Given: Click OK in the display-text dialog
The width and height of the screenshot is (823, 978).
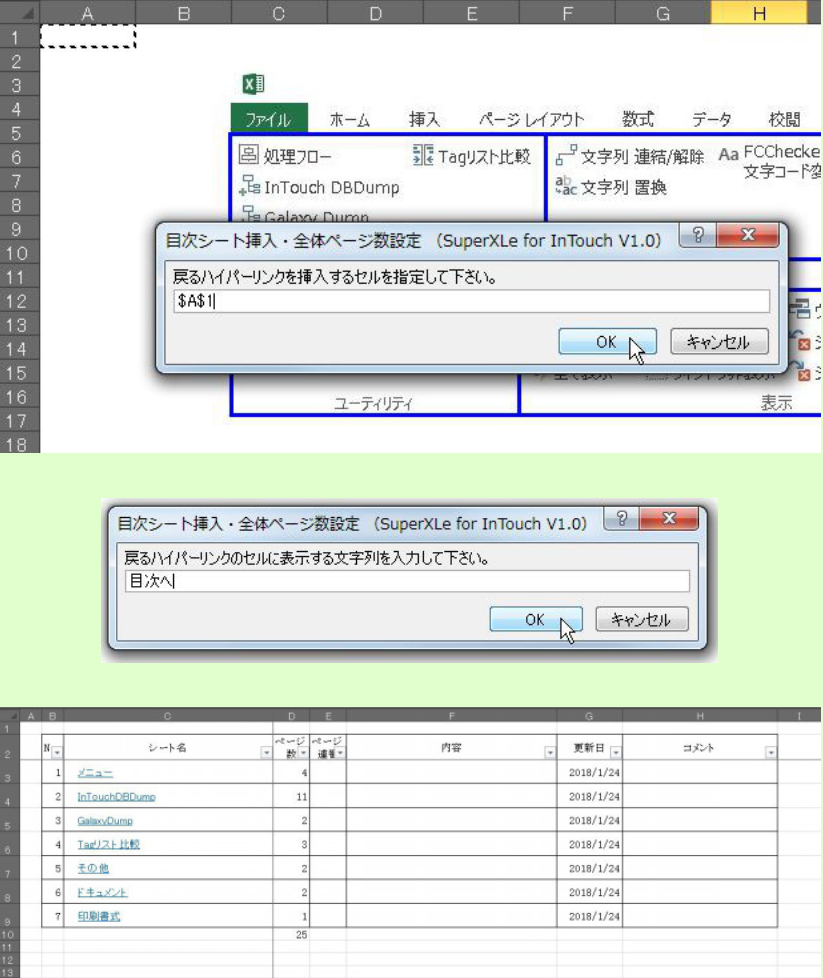Looking at the screenshot, I should 535,619.
